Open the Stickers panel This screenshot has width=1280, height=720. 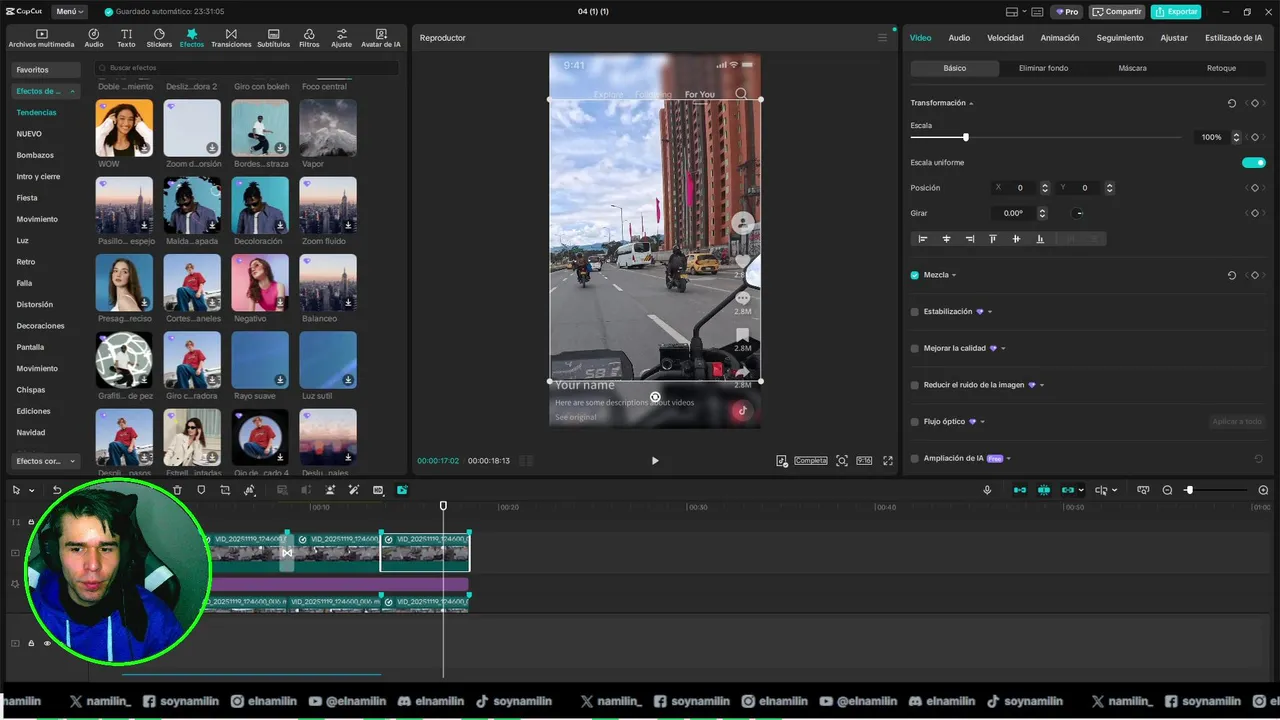tap(159, 38)
